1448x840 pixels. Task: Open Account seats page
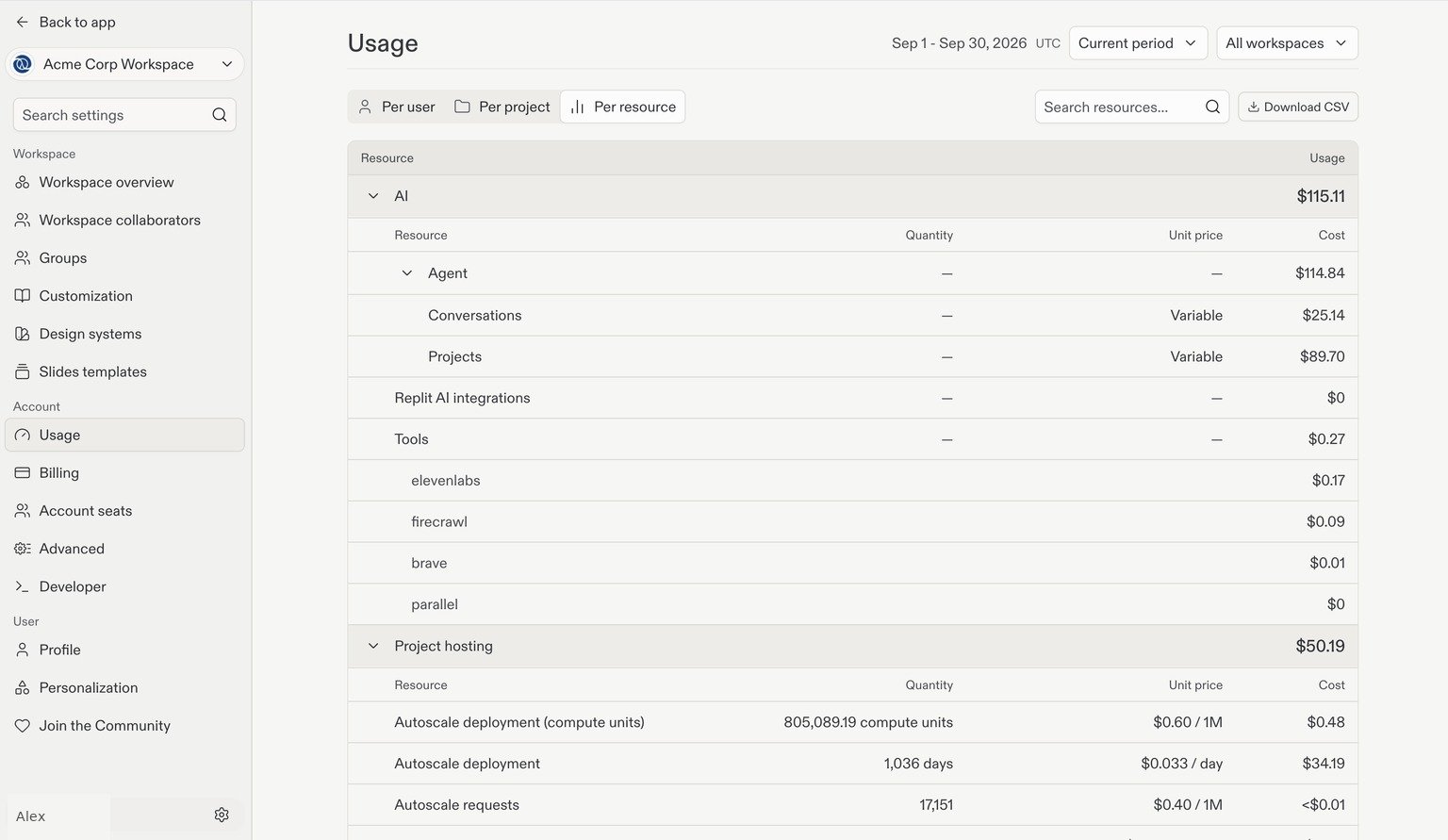tap(124, 510)
